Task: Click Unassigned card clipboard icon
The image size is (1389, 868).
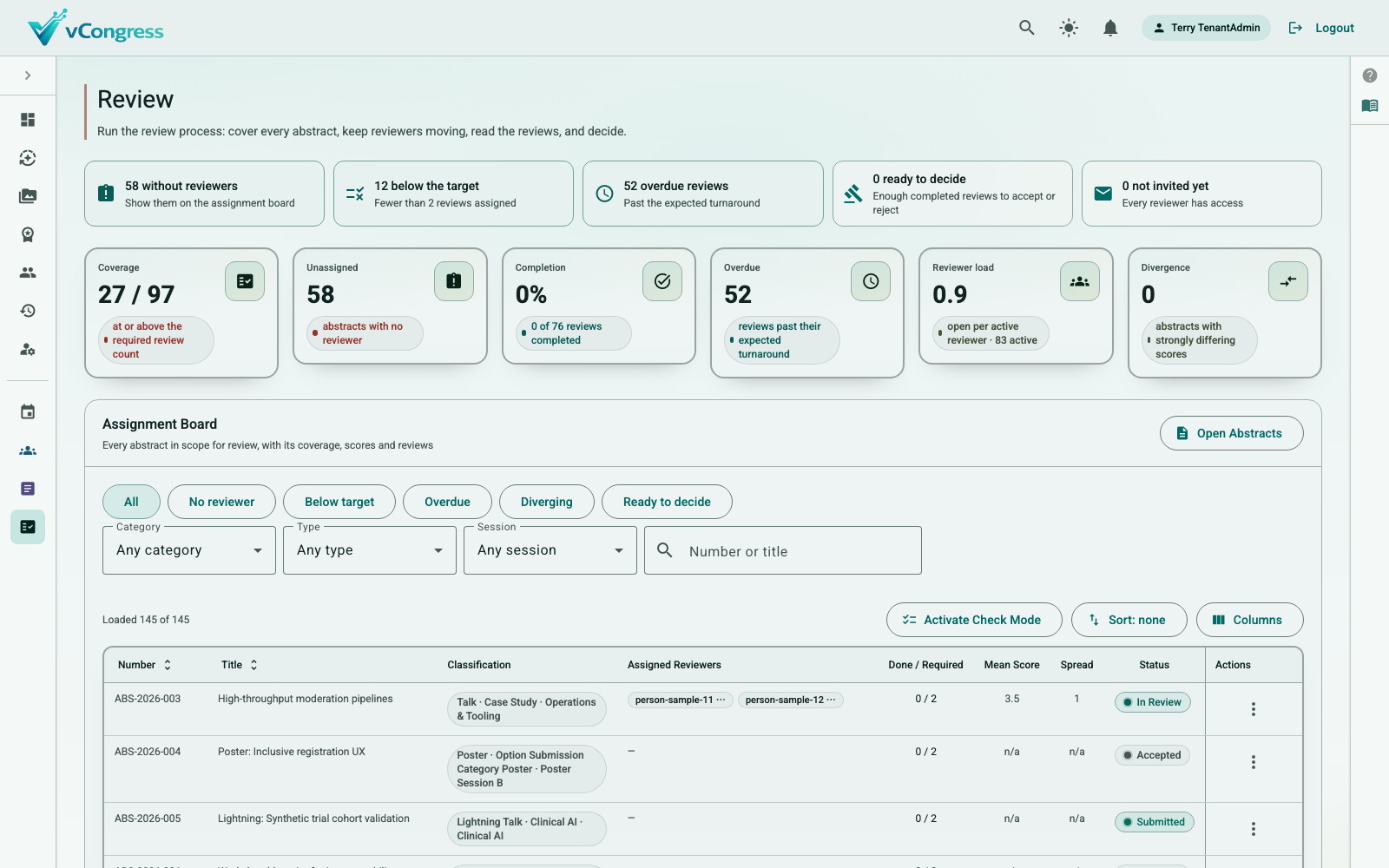Action: click(454, 281)
